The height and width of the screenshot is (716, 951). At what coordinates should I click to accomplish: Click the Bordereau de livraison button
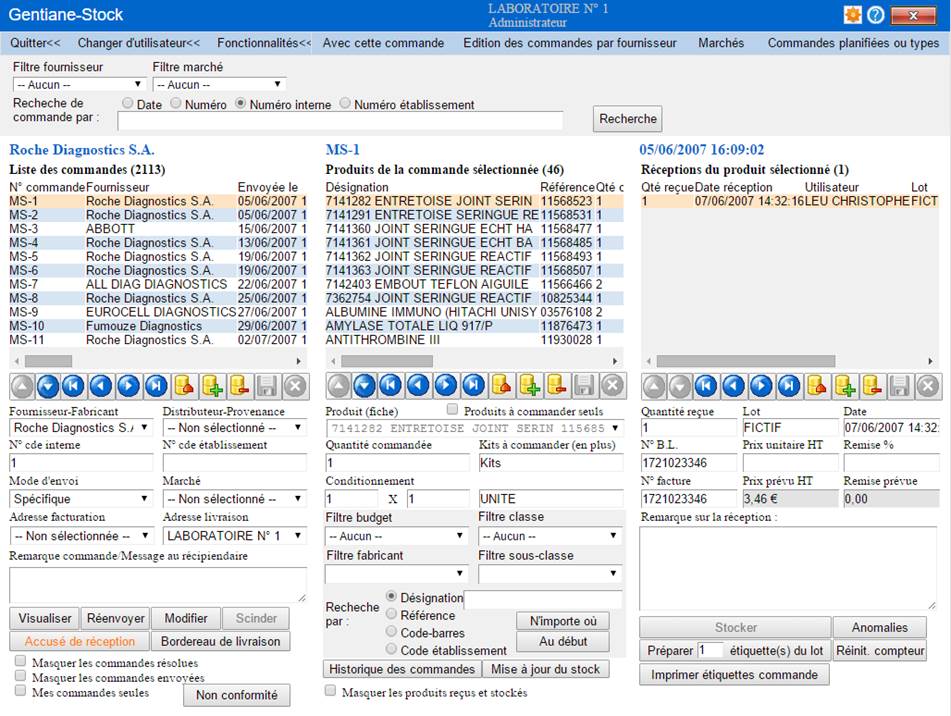pos(221,641)
